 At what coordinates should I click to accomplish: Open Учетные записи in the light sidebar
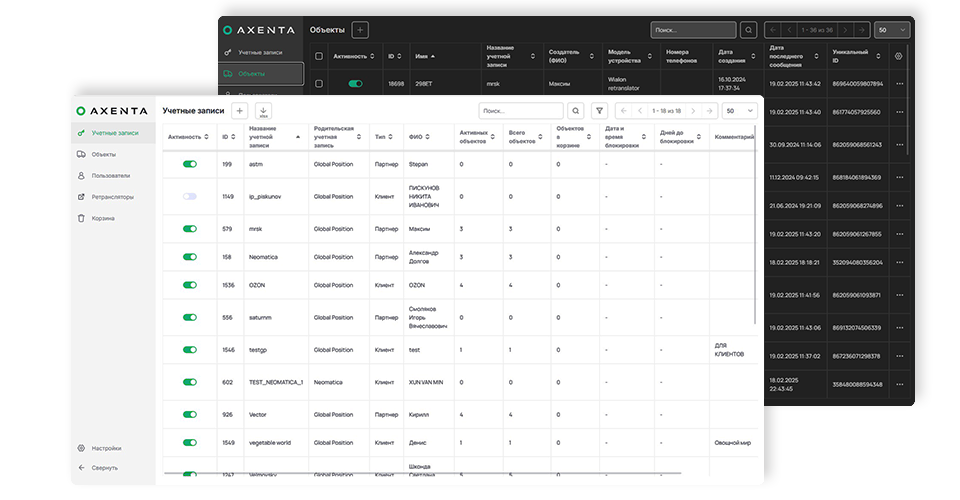pyautogui.click(x=113, y=133)
